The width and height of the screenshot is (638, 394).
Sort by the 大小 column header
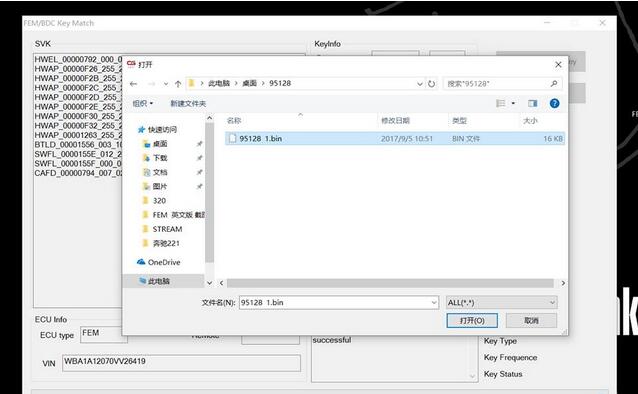click(x=530, y=120)
